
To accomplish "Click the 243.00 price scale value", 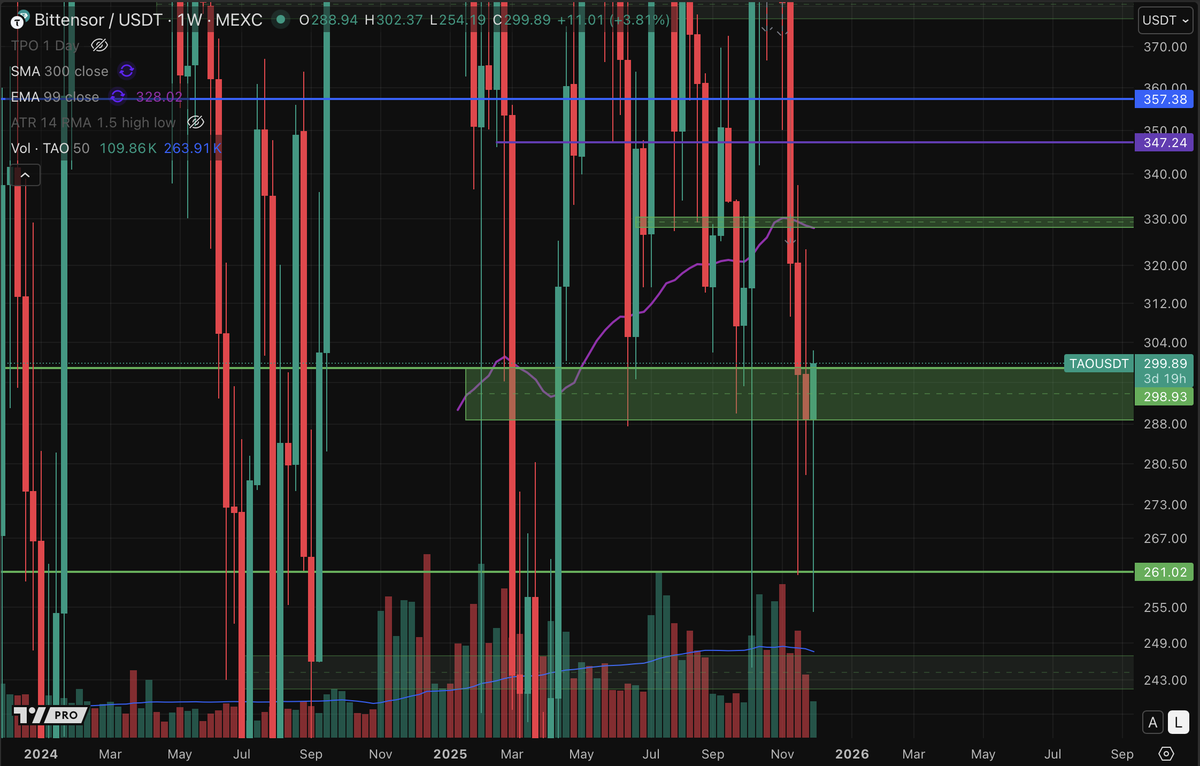I will point(1165,680).
